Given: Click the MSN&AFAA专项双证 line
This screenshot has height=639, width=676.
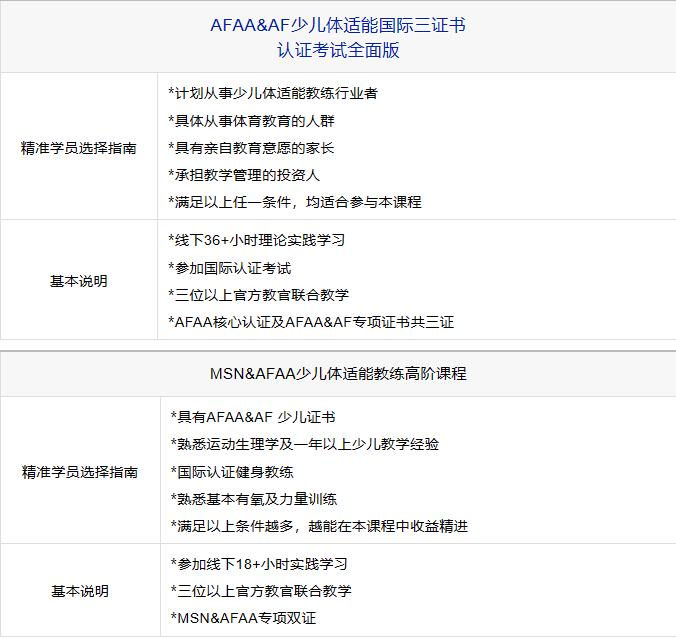Looking at the screenshot, I should coord(244,617).
